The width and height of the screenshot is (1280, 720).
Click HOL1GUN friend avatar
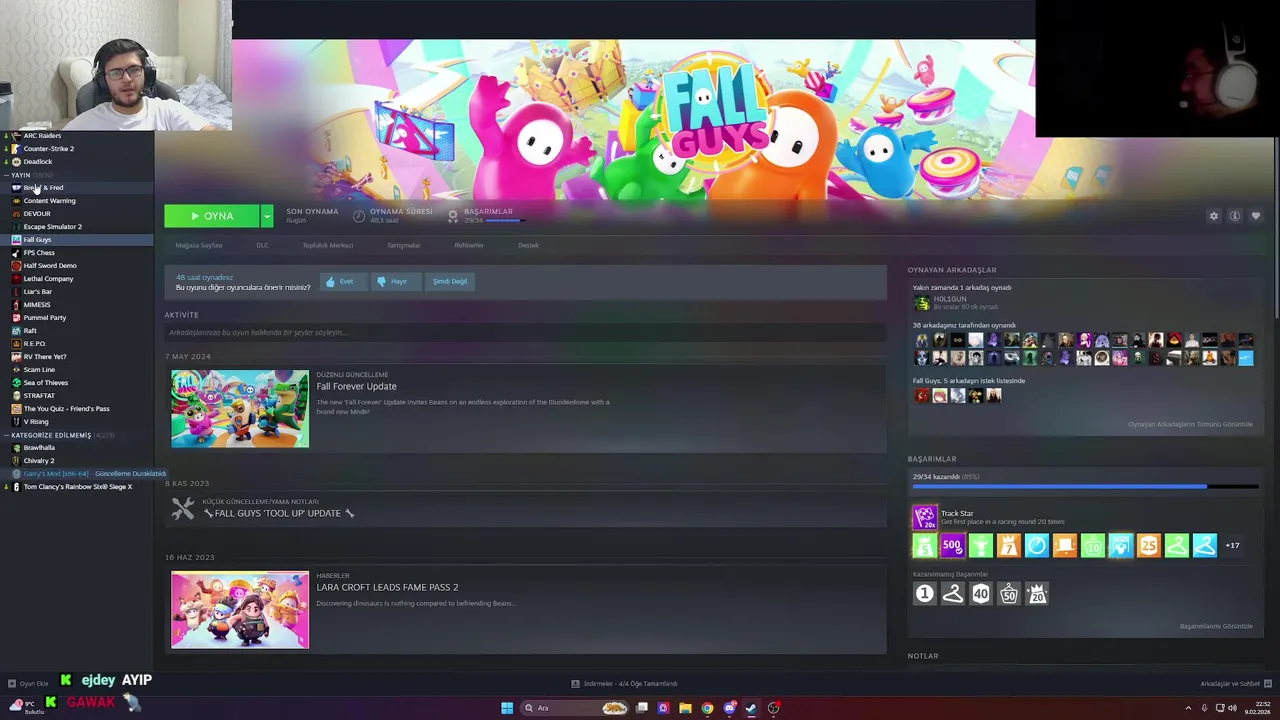point(921,302)
